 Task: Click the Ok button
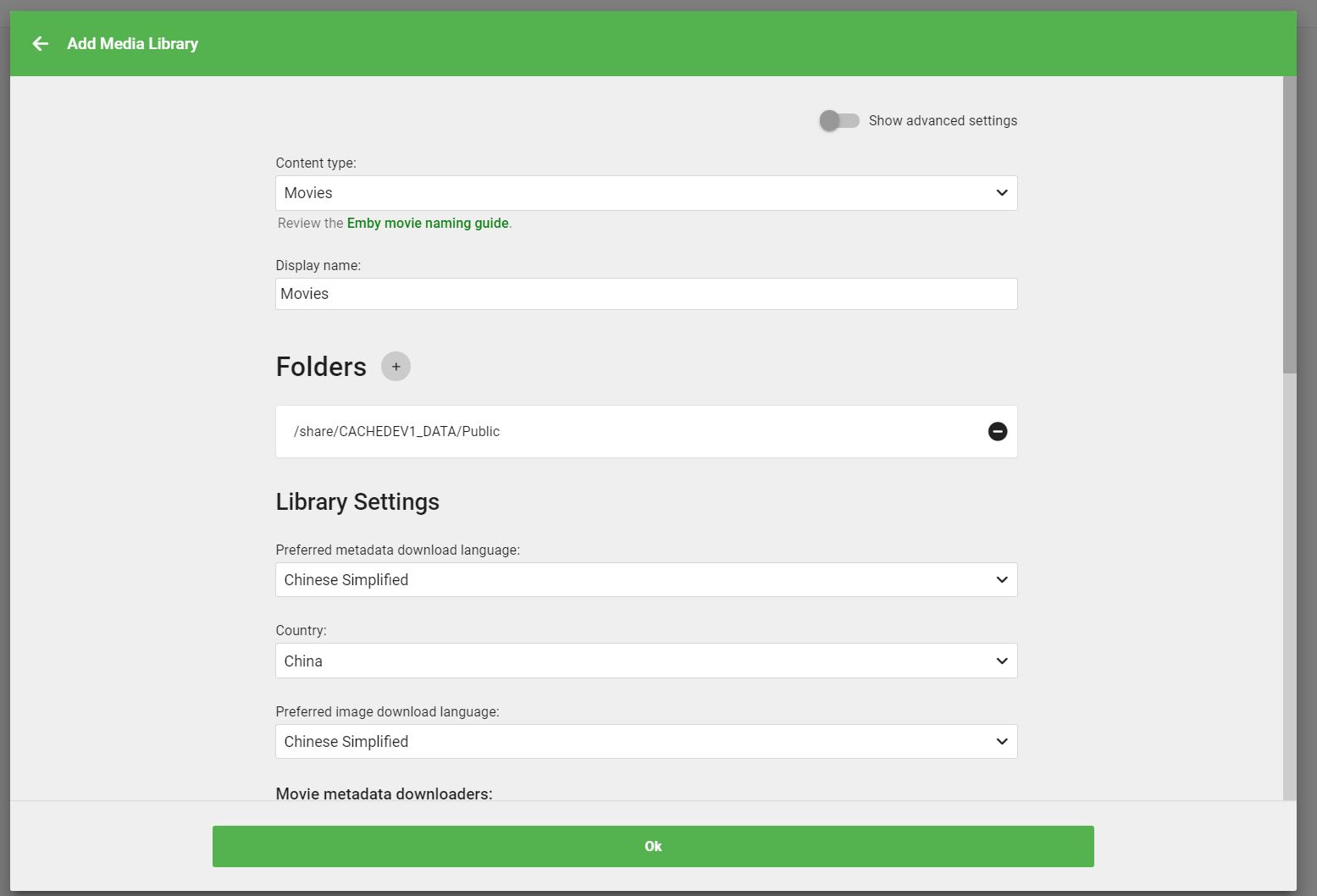(653, 846)
